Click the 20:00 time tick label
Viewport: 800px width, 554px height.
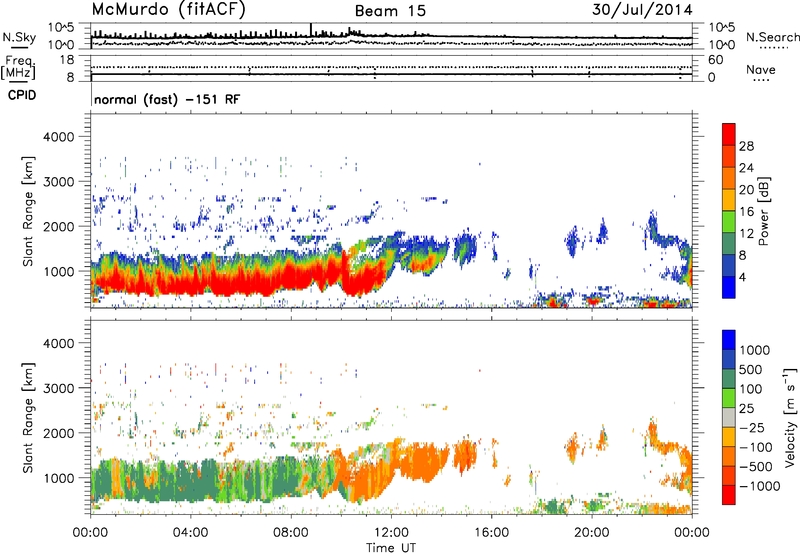(x=591, y=533)
